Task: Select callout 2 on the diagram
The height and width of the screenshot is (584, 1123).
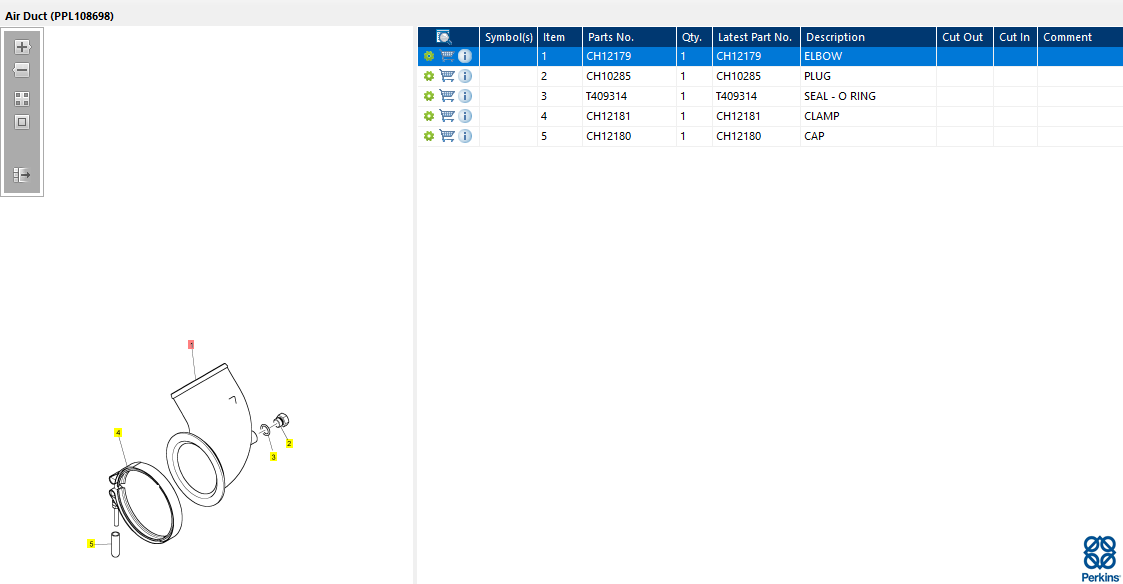Action: click(289, 444)
